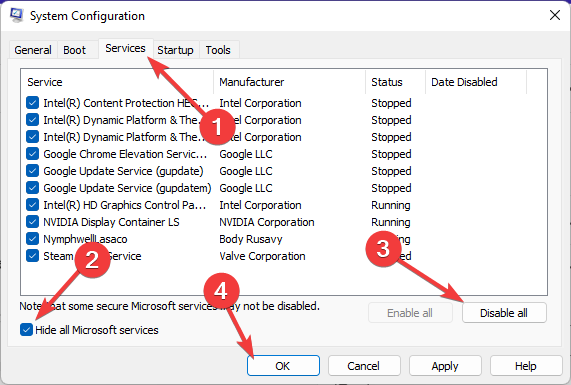Uncheck Google Update Service (gupdatem) checkbox
Image resolution: width=571 pixels, height=385 pixels.
(x=32, y=188)
